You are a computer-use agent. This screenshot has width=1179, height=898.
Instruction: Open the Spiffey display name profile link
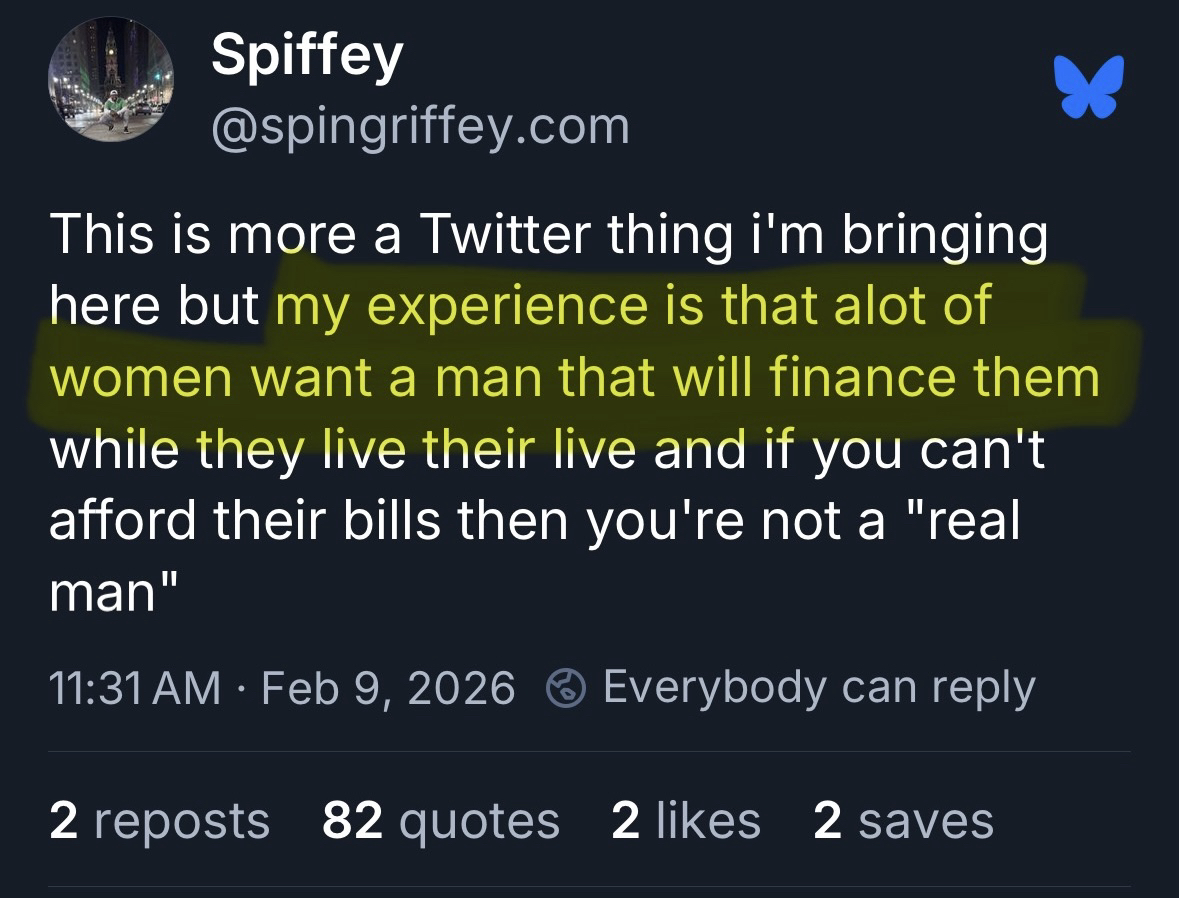306,56
